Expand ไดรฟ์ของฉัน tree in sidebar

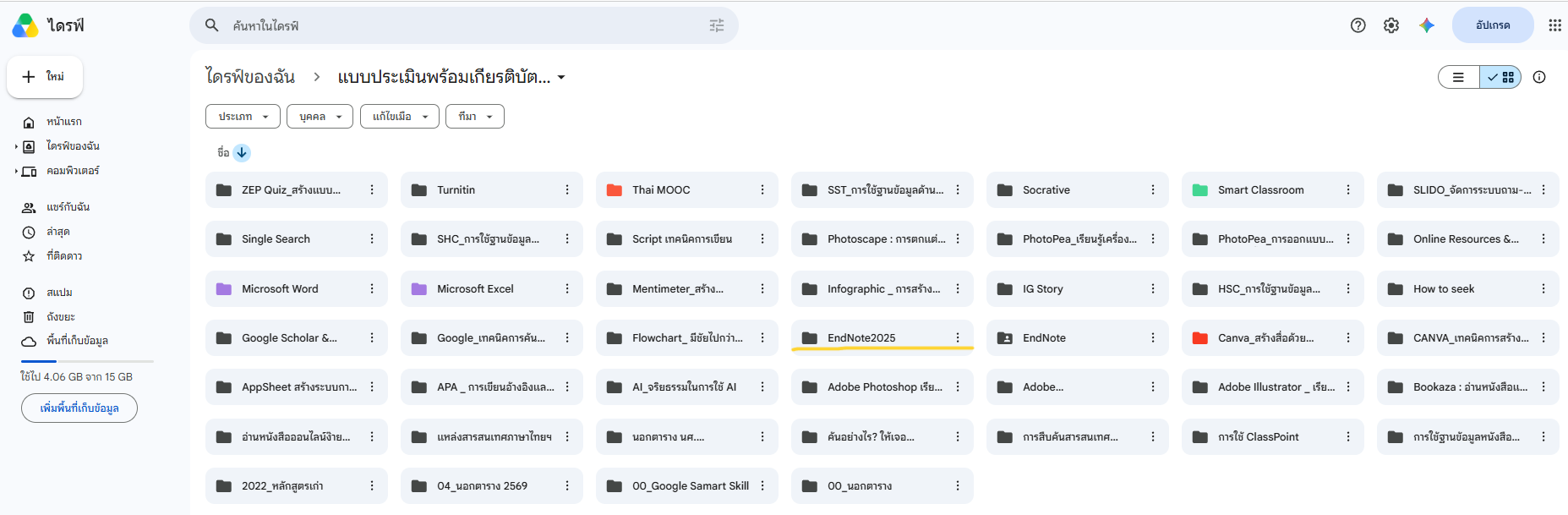pyautogui.click(x=16, y=147)
